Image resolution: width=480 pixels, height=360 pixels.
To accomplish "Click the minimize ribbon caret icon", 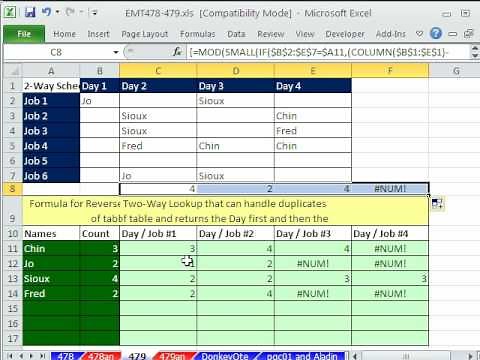I will click(x=419, y=34).
